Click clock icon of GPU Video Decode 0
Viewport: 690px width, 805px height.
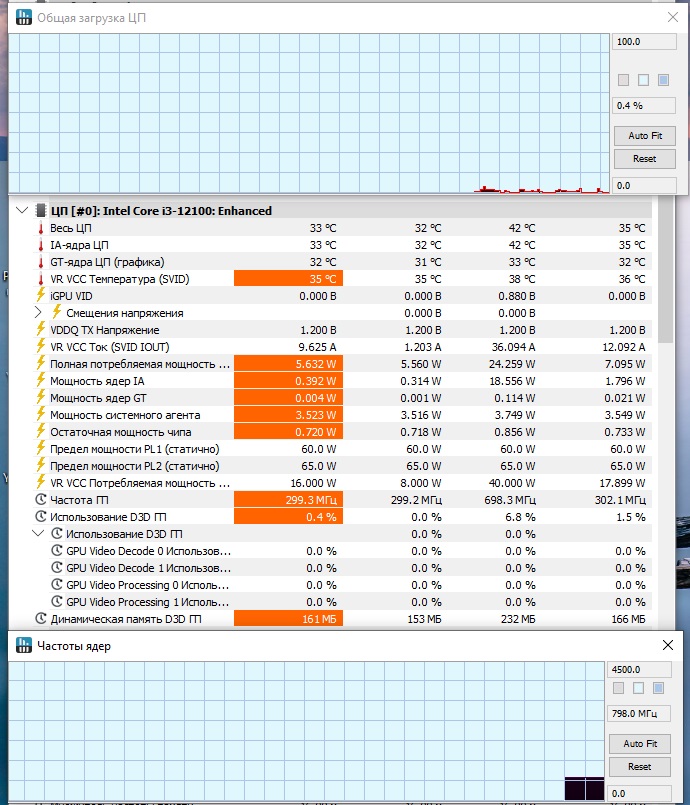coord(57,550)
